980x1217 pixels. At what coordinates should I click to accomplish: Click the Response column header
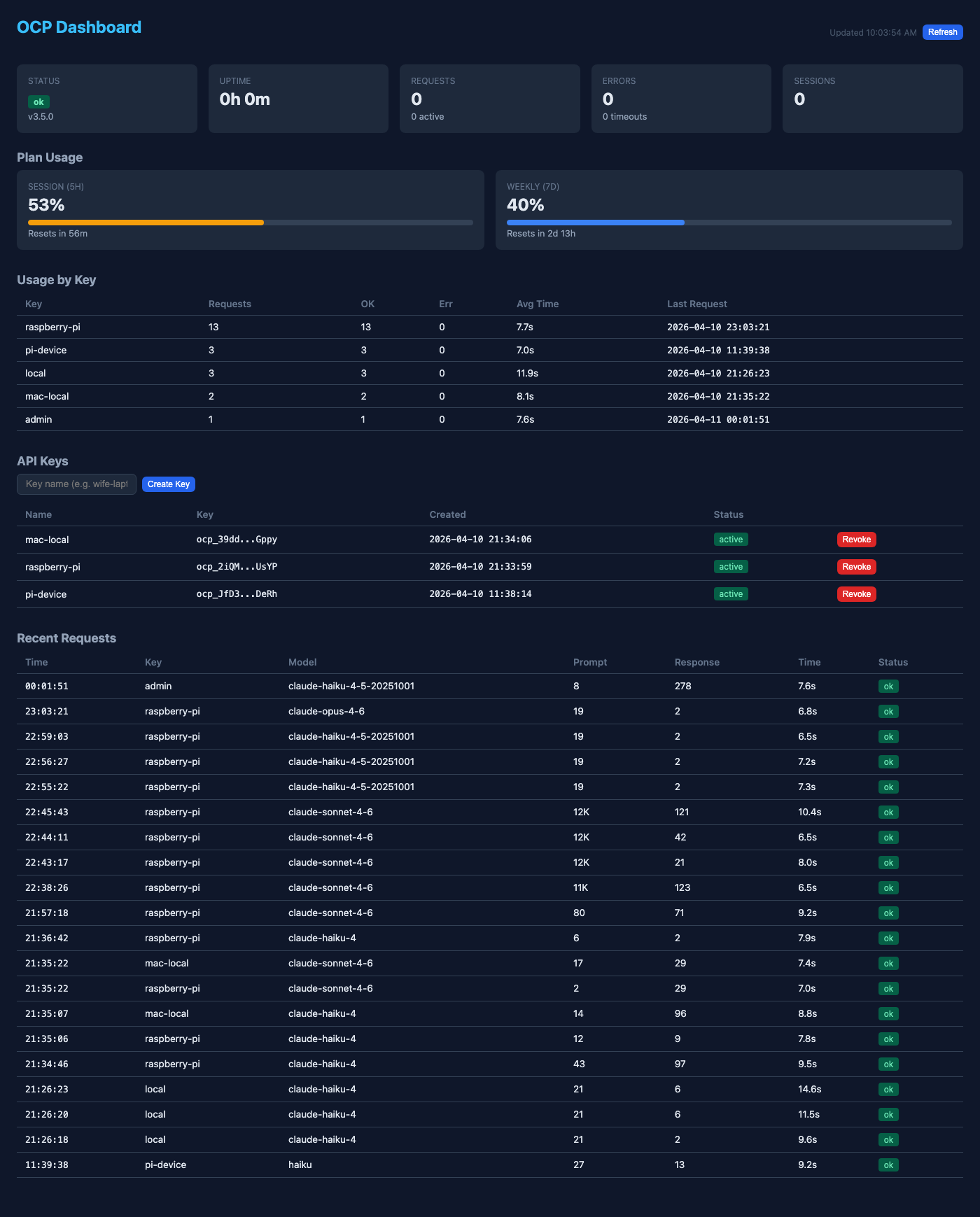pos(696,663)
